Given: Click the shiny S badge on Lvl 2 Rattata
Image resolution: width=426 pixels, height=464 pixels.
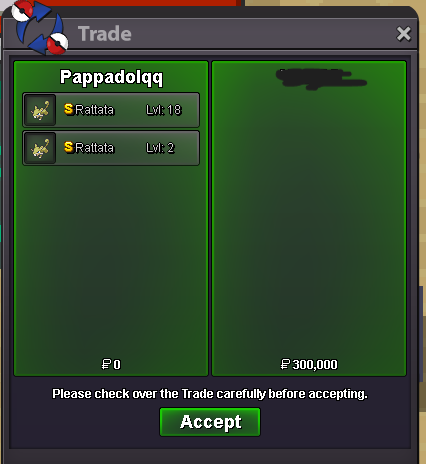Looking at the screenshot, I should coord(69,147).
